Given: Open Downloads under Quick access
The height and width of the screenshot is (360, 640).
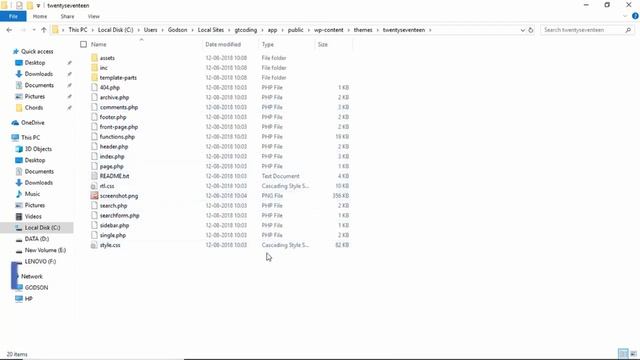Looking at the screenshot, I should coord(38,74).
